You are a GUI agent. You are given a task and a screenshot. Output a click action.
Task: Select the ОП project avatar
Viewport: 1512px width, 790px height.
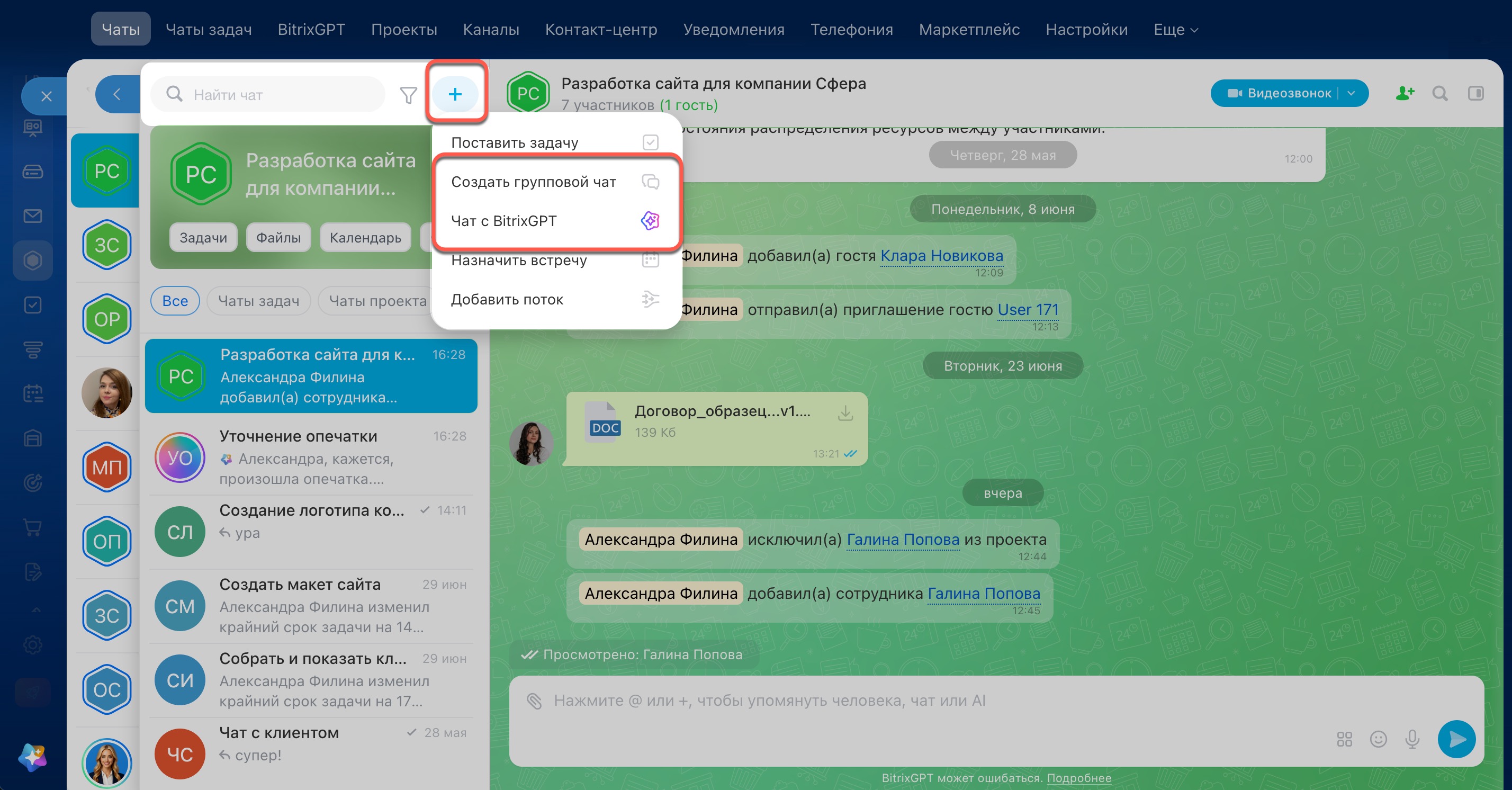click(x=107, y=541)
